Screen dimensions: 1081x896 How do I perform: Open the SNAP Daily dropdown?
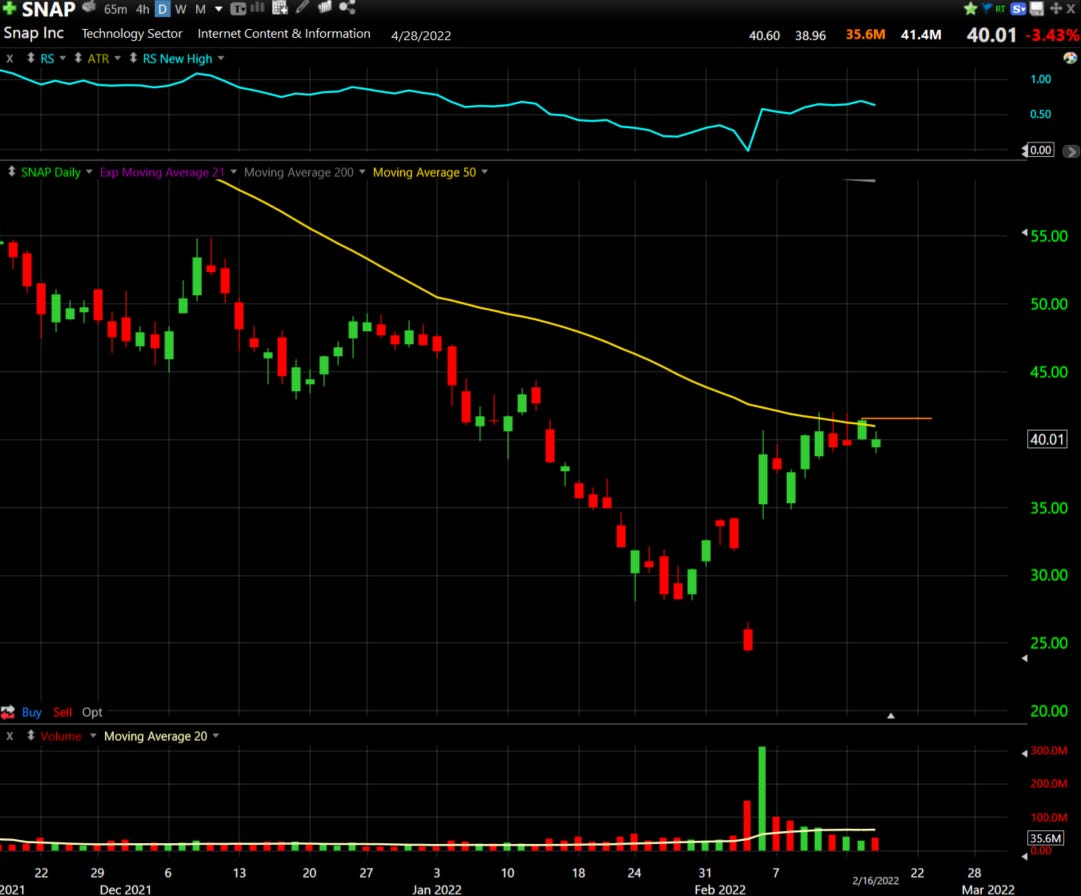pyautogui.click(x=89, y=172)
